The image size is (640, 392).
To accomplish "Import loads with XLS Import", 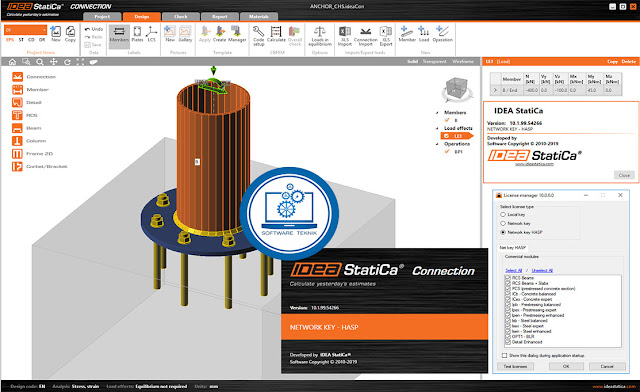I will click(344, 36).
